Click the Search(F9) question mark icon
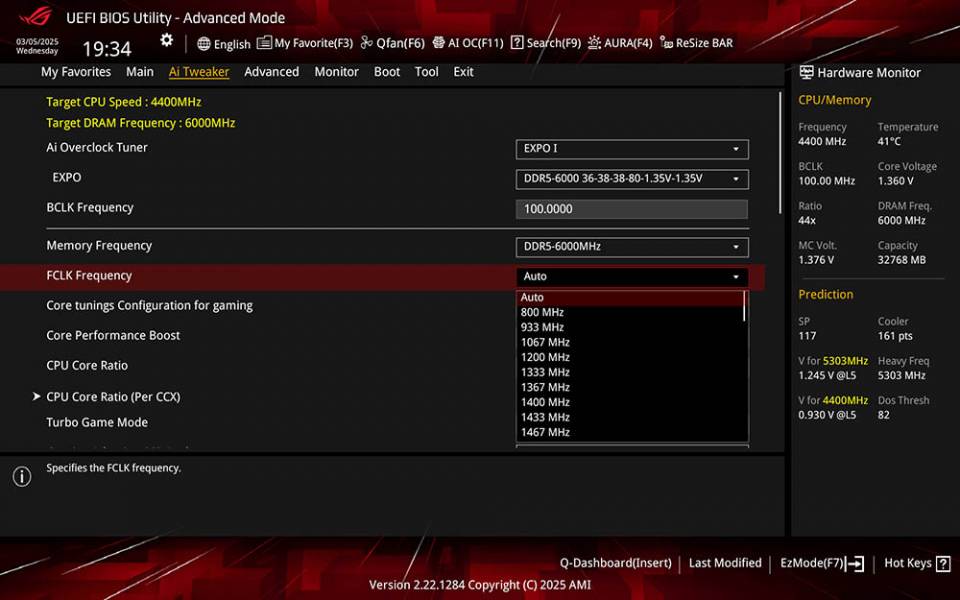The width and height of the screenshot is (960, 600). [517, 42]
